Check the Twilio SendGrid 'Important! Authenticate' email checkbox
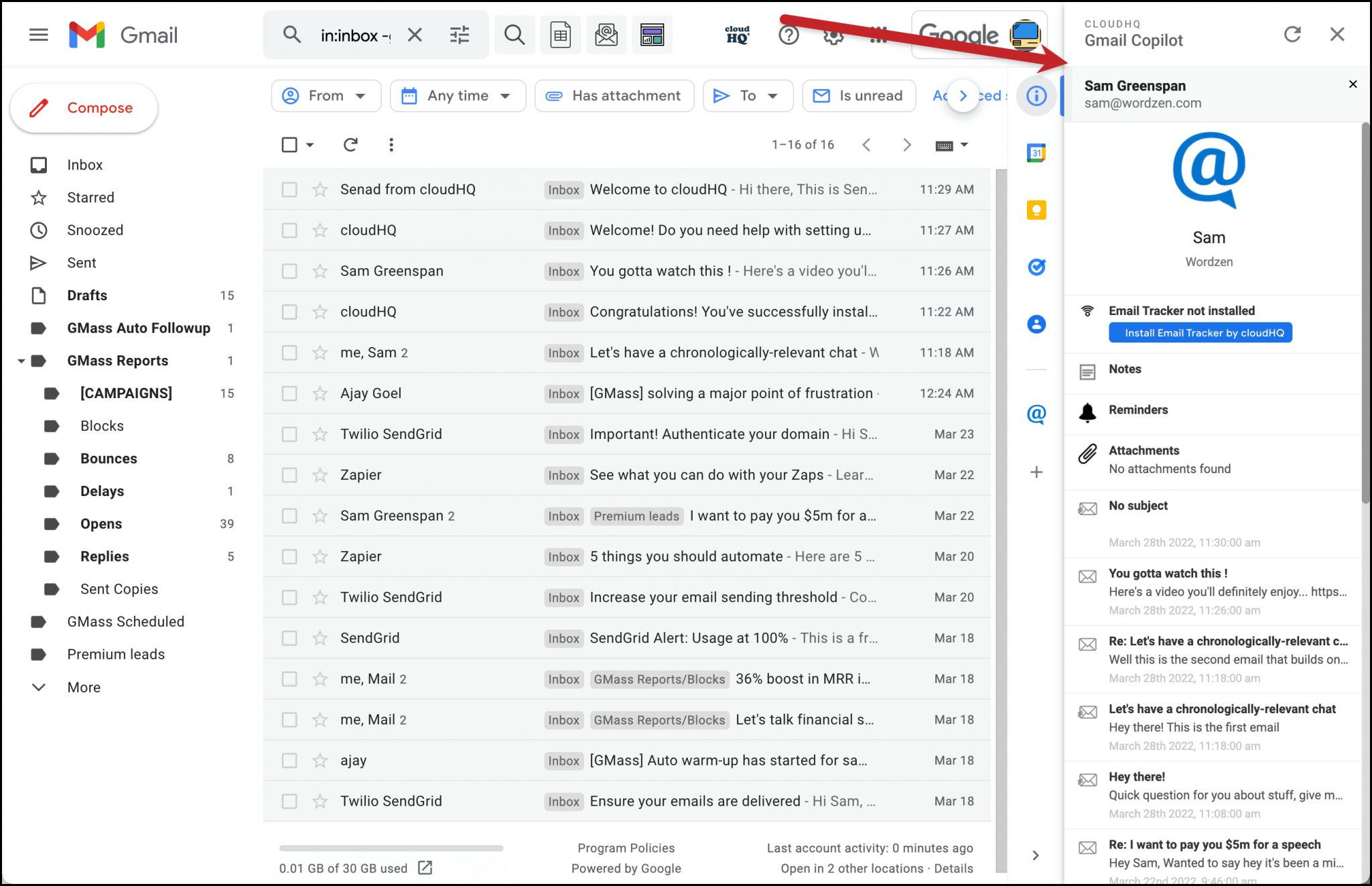The image size is (1372, 886). [289, 434]
